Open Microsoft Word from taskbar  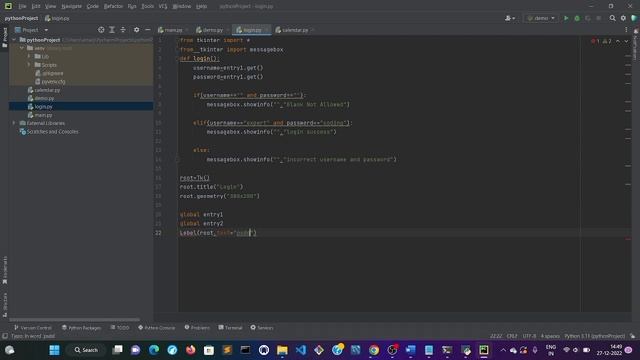(x=410, y=350)
